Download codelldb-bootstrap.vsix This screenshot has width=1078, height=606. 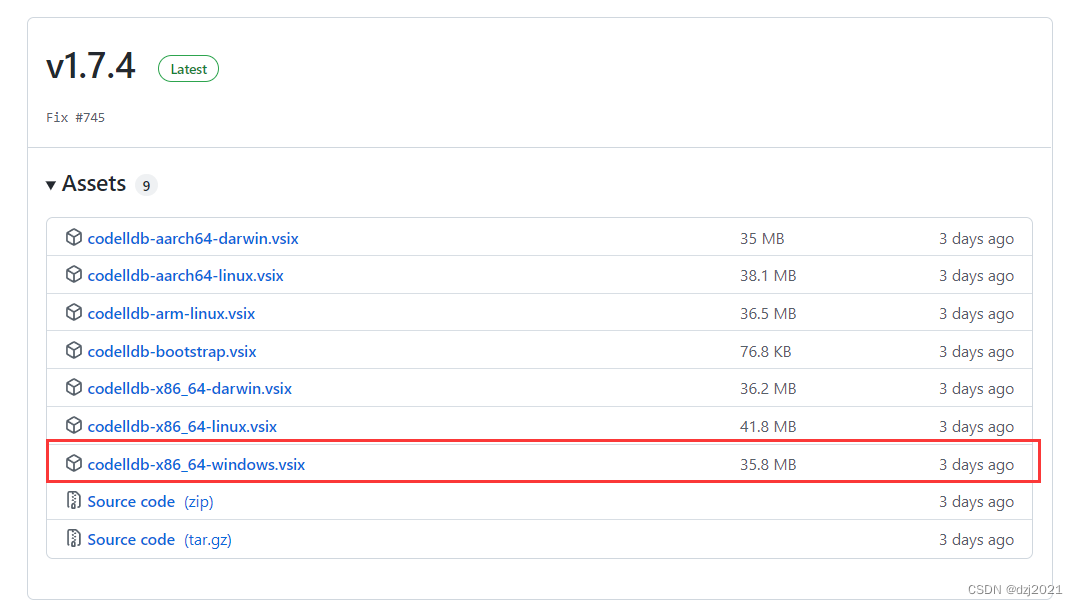[x=171, y=351]
